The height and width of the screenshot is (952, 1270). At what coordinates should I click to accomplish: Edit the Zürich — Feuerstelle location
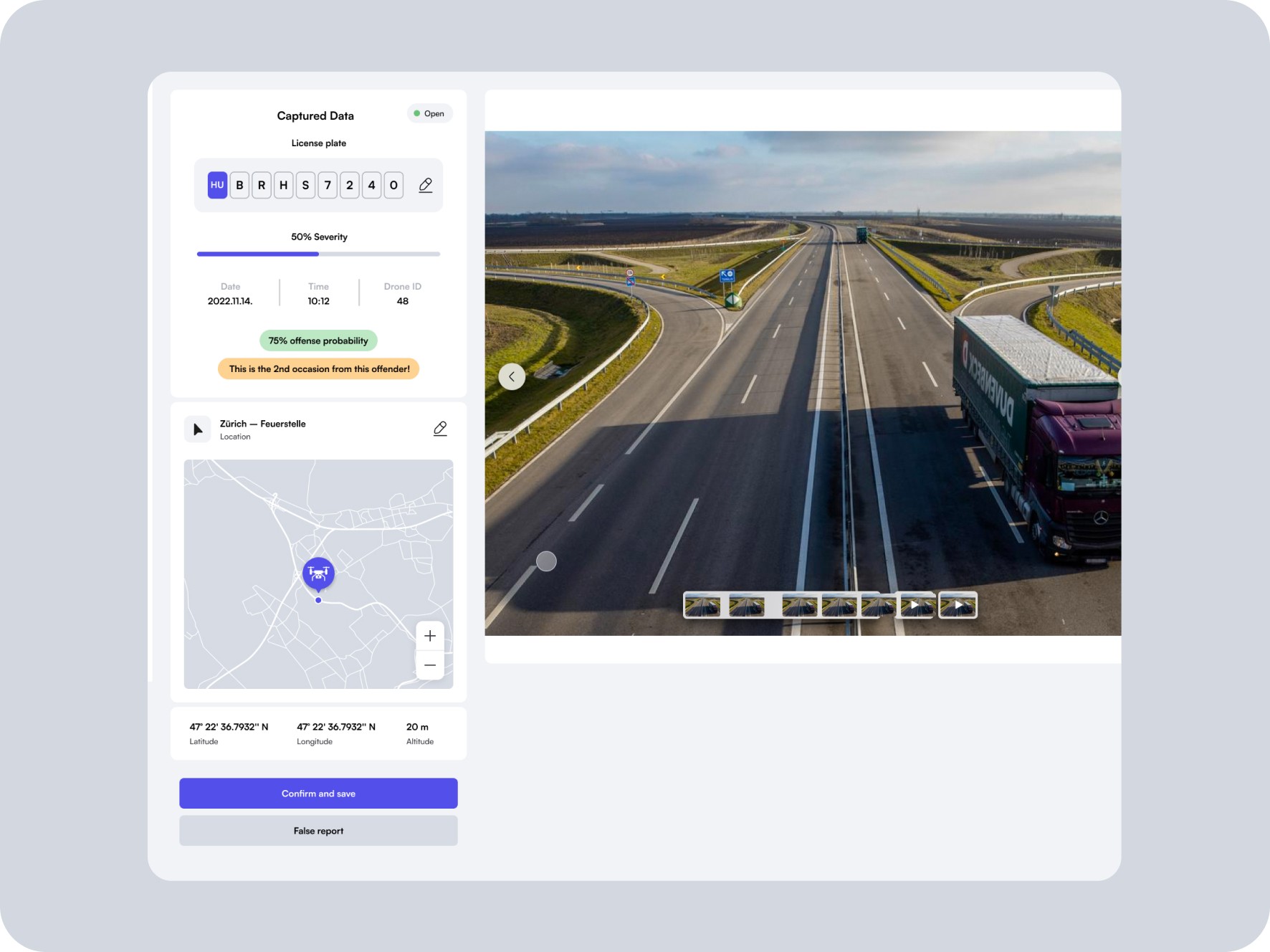[x=440, y=429]
